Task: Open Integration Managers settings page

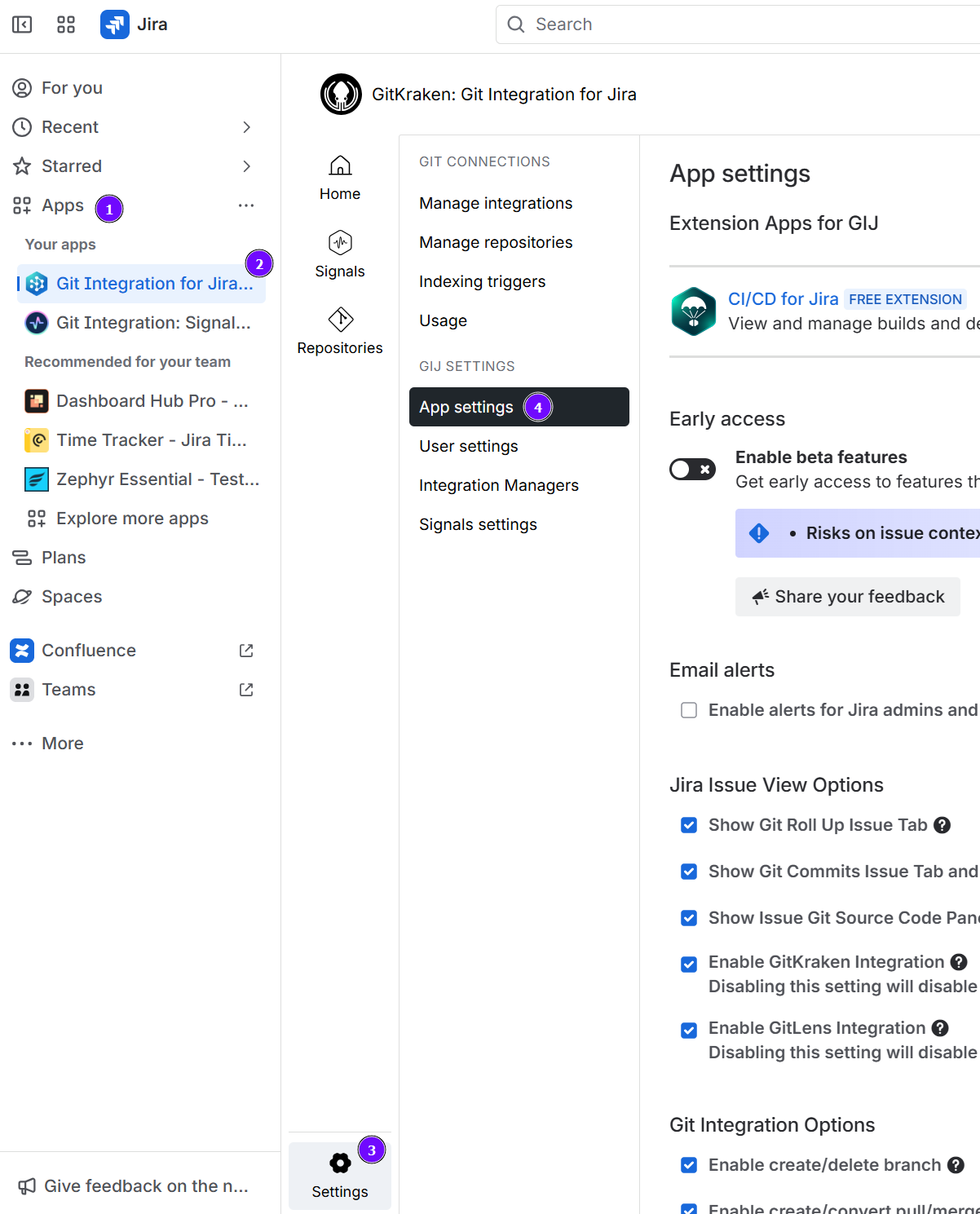Action: tap(498, 485)
